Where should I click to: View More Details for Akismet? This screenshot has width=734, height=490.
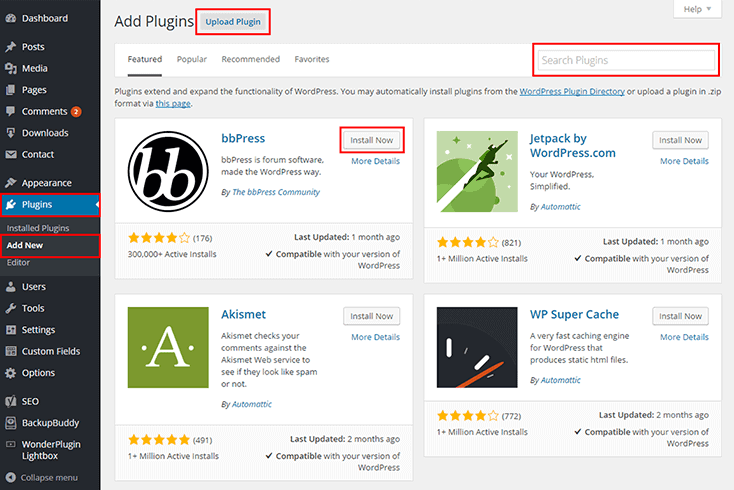pos(375,337)
